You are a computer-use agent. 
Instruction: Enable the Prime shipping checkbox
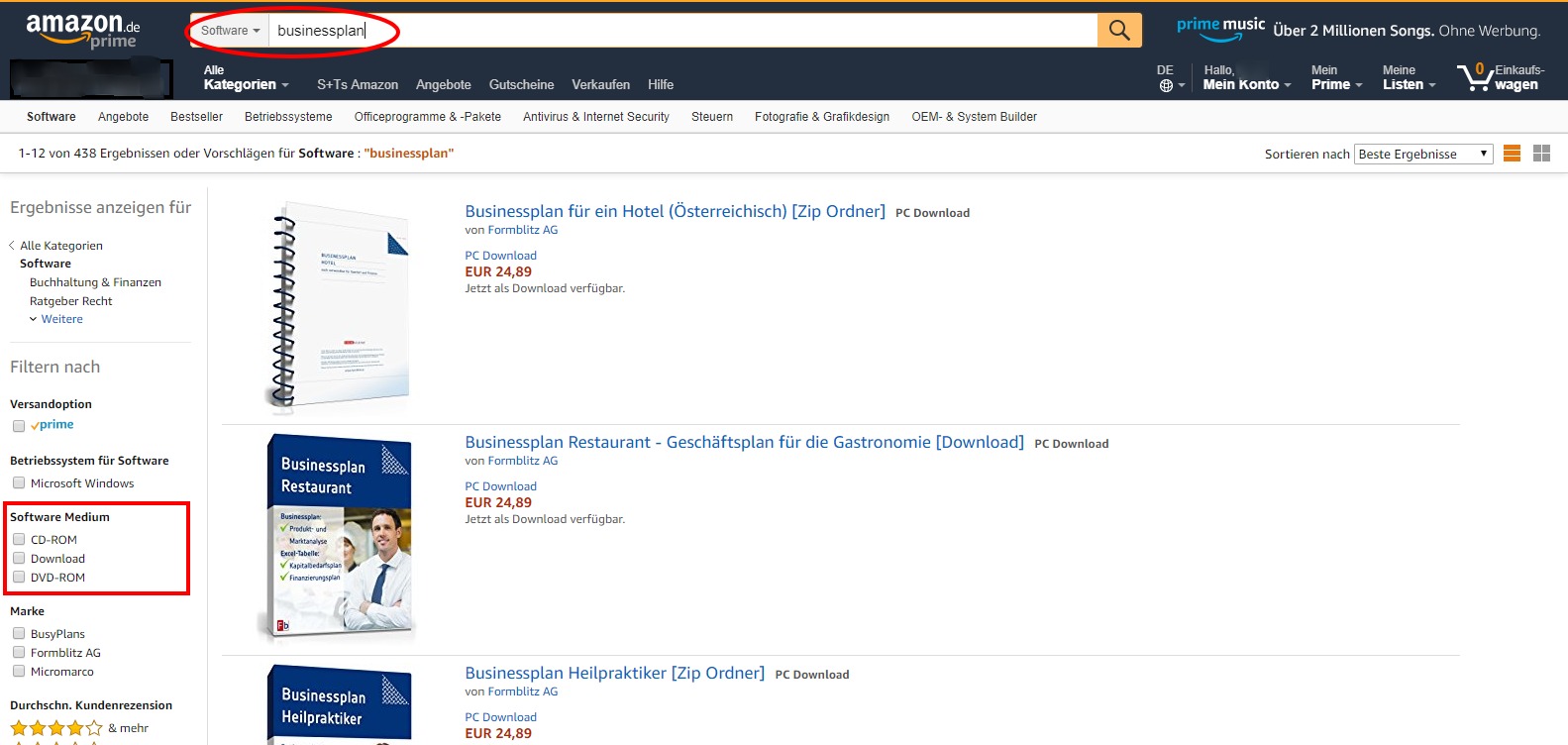pos(19,426)
